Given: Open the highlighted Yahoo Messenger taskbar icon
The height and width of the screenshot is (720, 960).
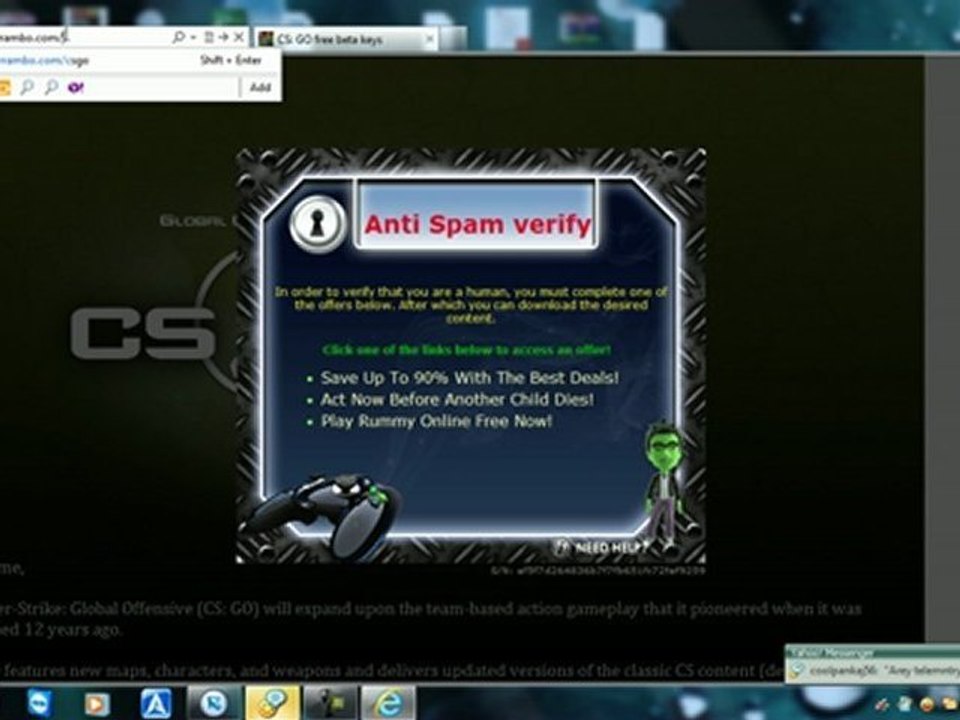Looking at the screenshot, I should click(272, 704).
